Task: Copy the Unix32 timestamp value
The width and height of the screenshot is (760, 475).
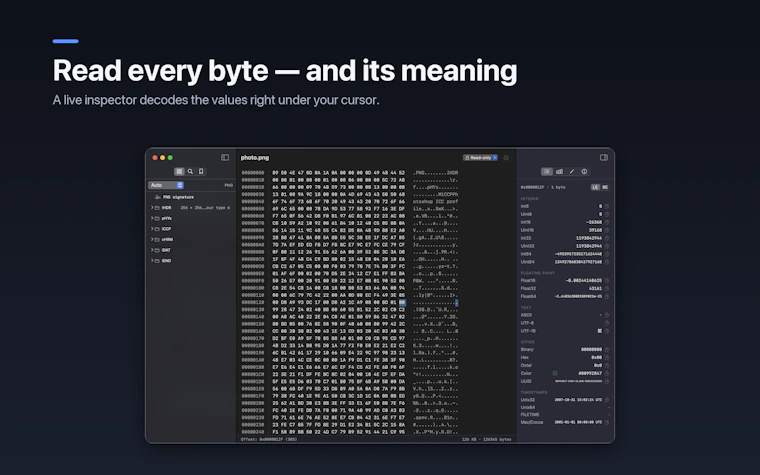Action: click(607, 400)
